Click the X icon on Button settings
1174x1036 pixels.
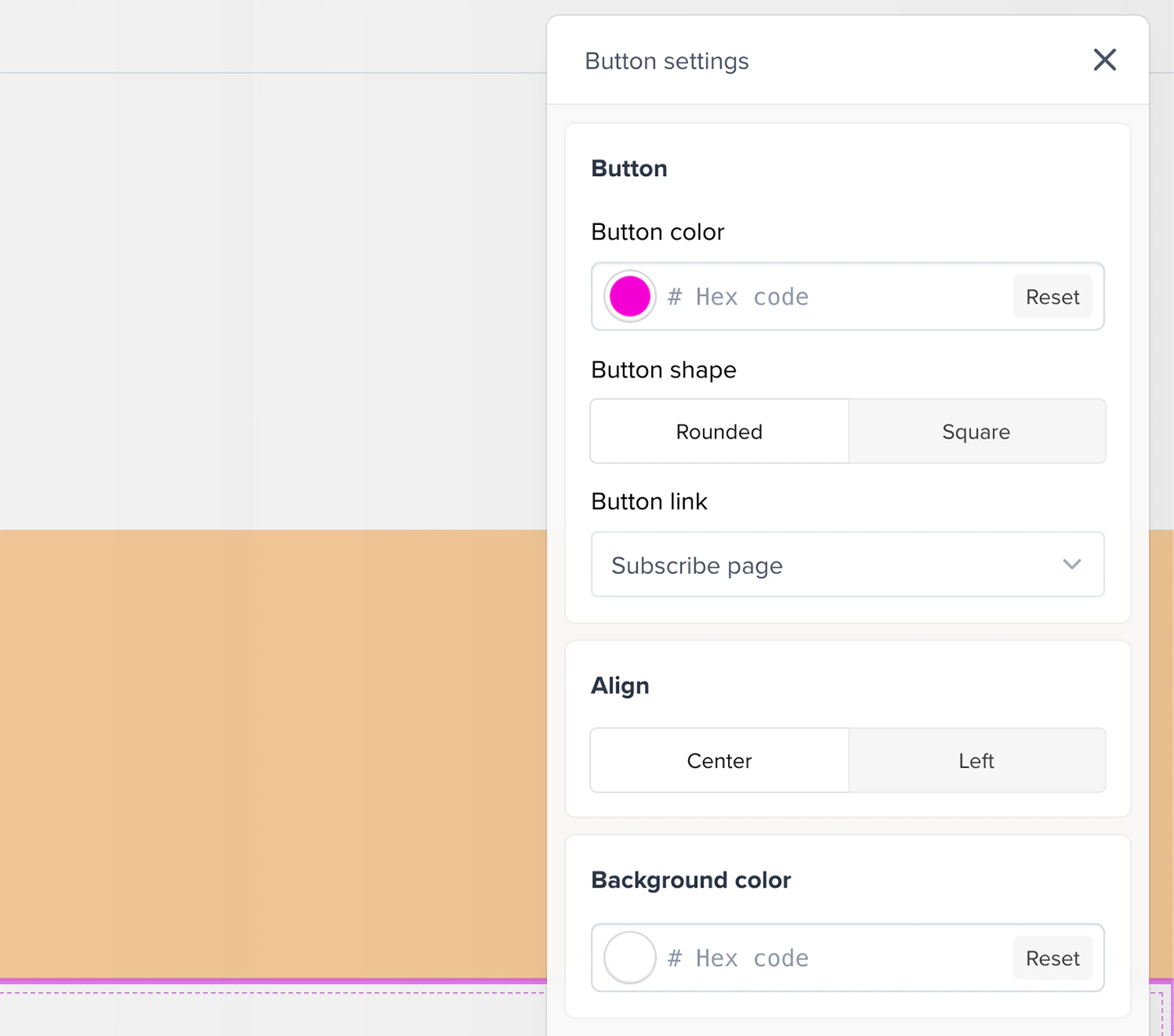(x=1105, y=60)
